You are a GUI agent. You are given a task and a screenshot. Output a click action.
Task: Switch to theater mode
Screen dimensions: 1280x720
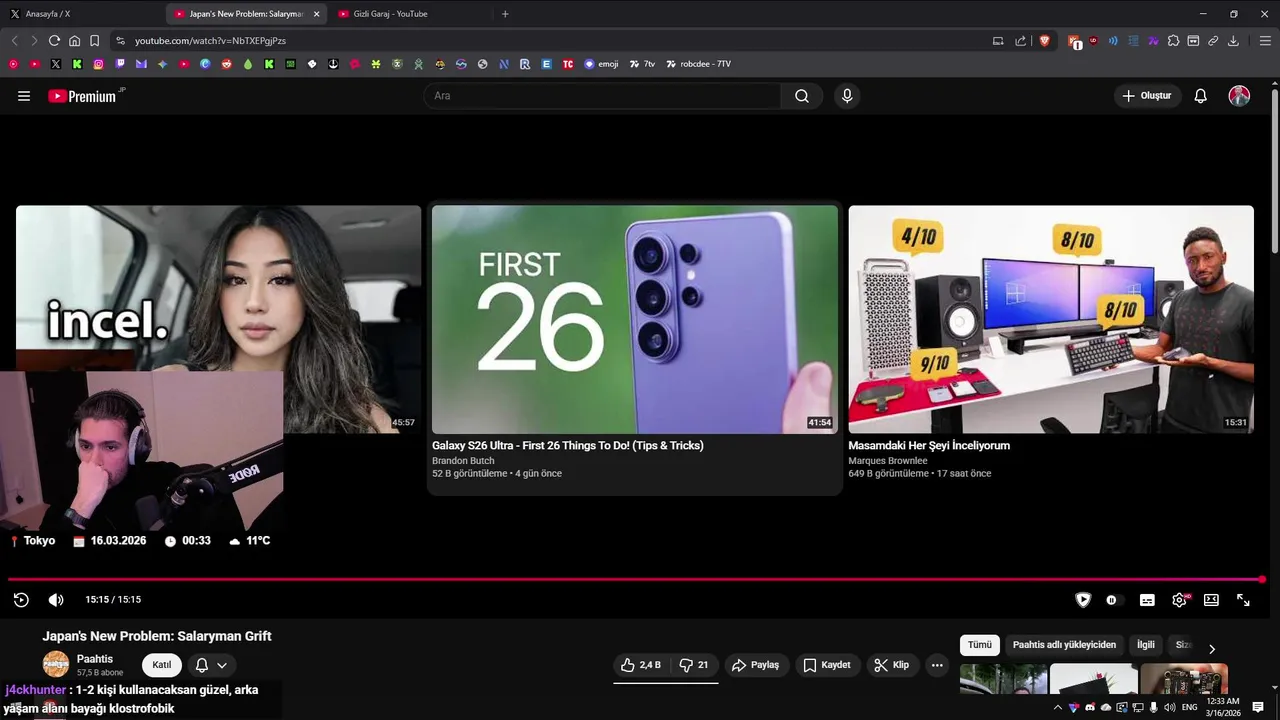[1211, 600]
